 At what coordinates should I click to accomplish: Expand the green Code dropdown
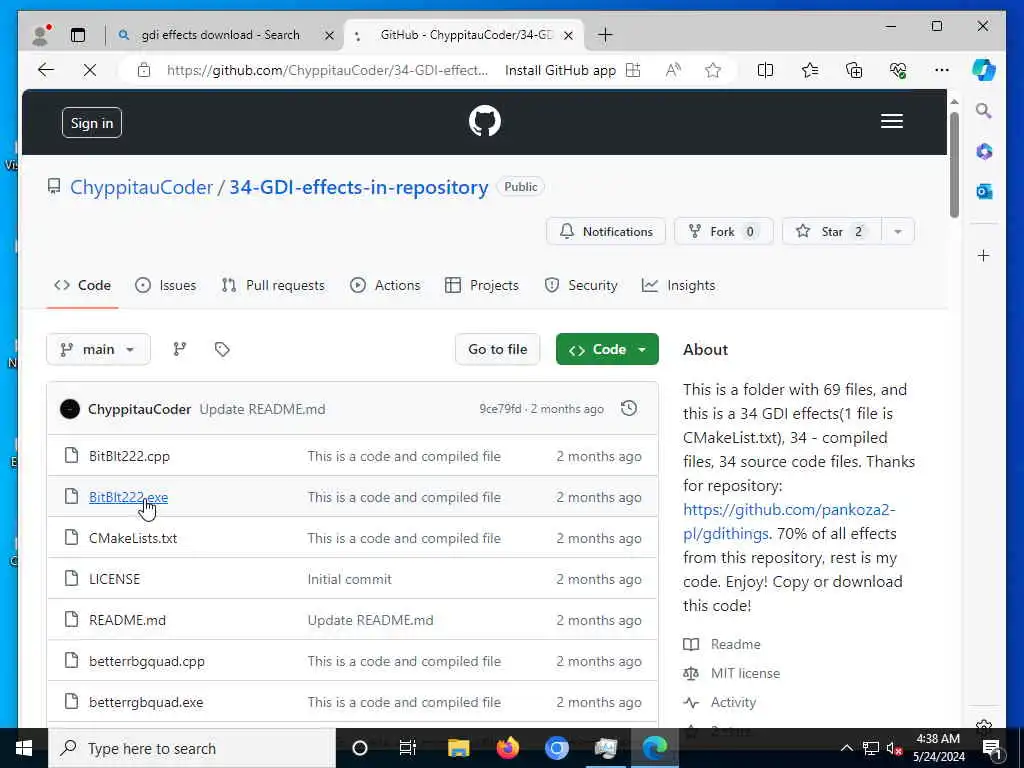pyautogui.click(x=607, y=349)
